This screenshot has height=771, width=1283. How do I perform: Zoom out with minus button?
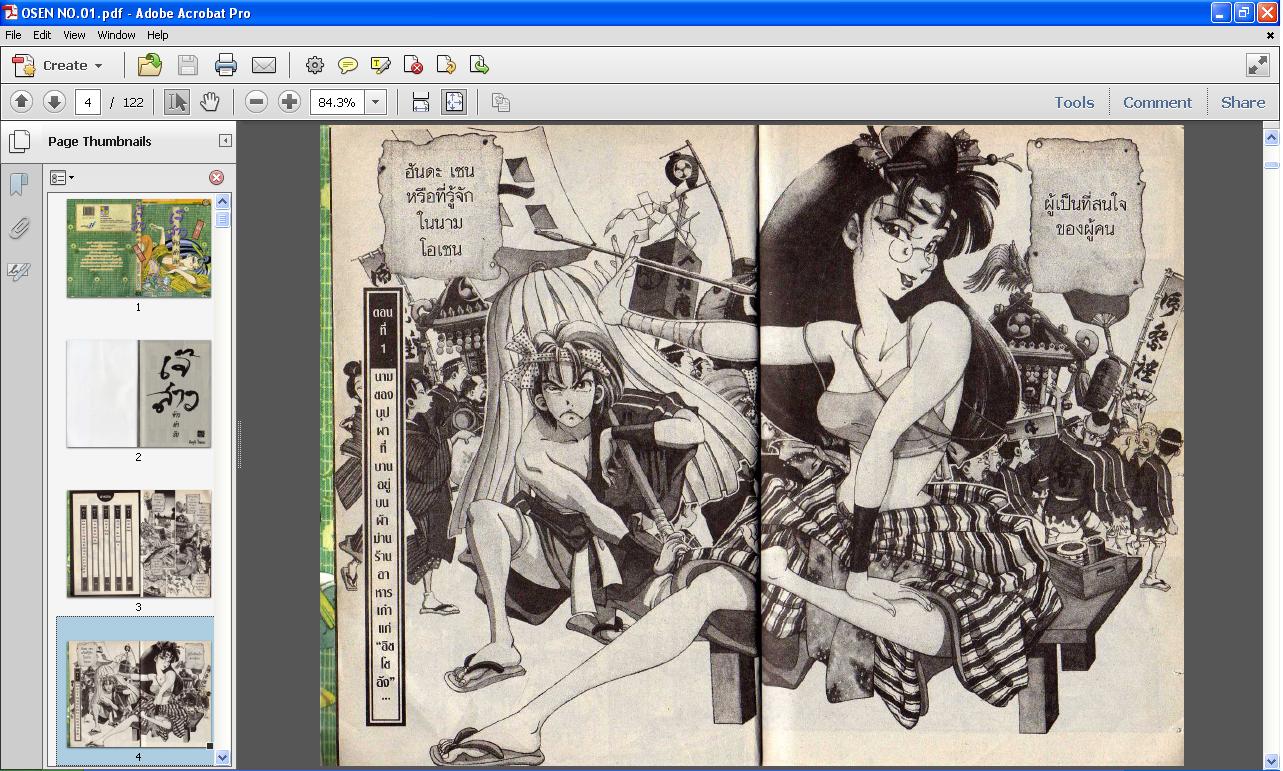point(256,102)
